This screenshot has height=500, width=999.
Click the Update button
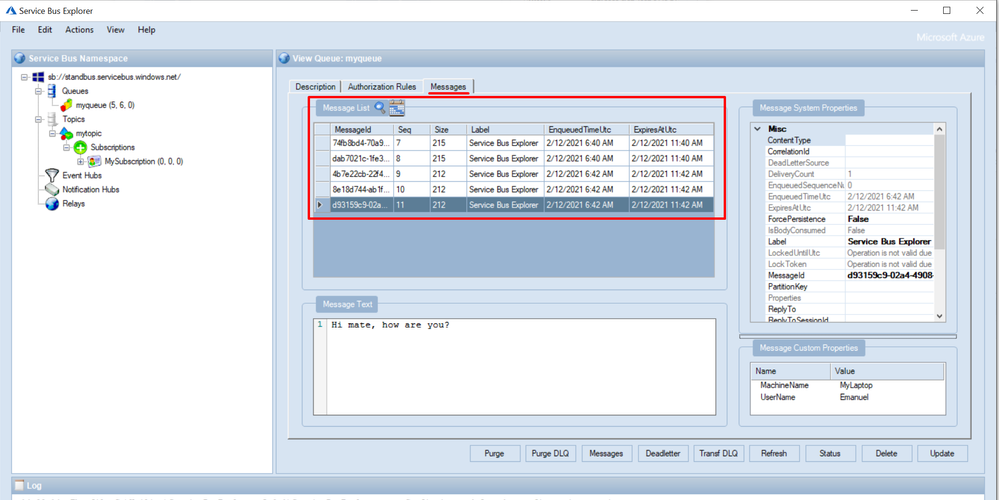943,454
